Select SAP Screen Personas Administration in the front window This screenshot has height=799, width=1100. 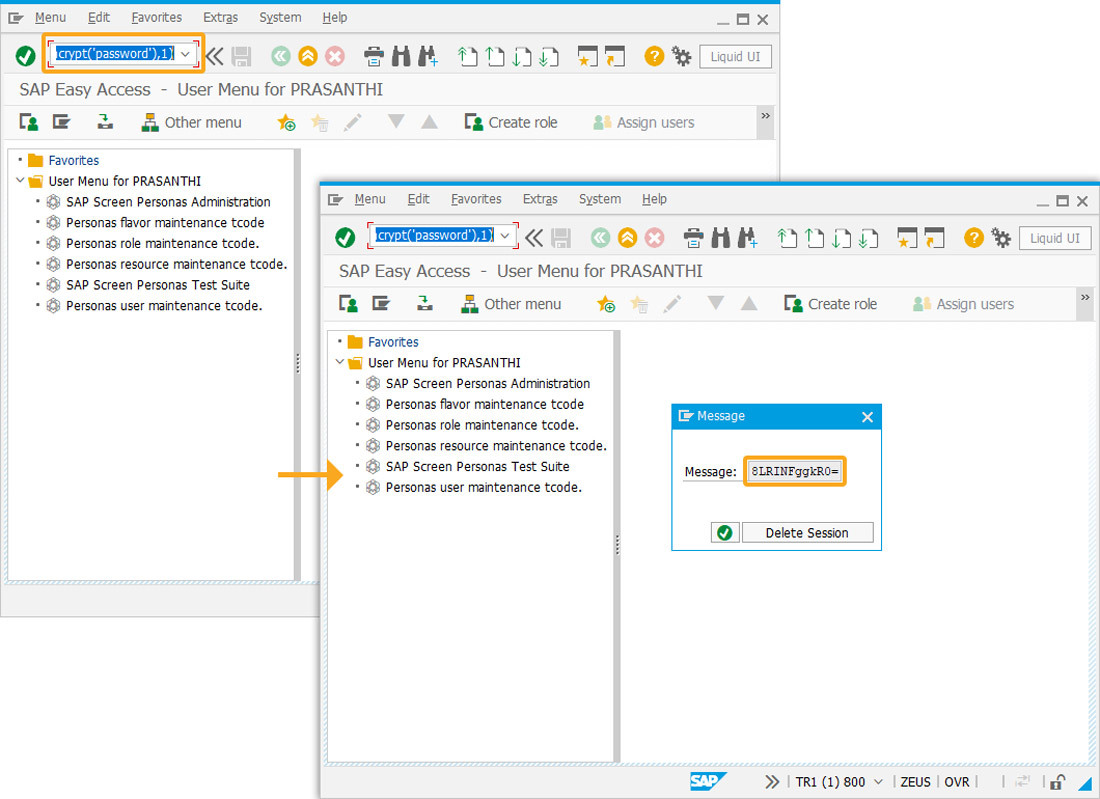(x=488, y=383)
